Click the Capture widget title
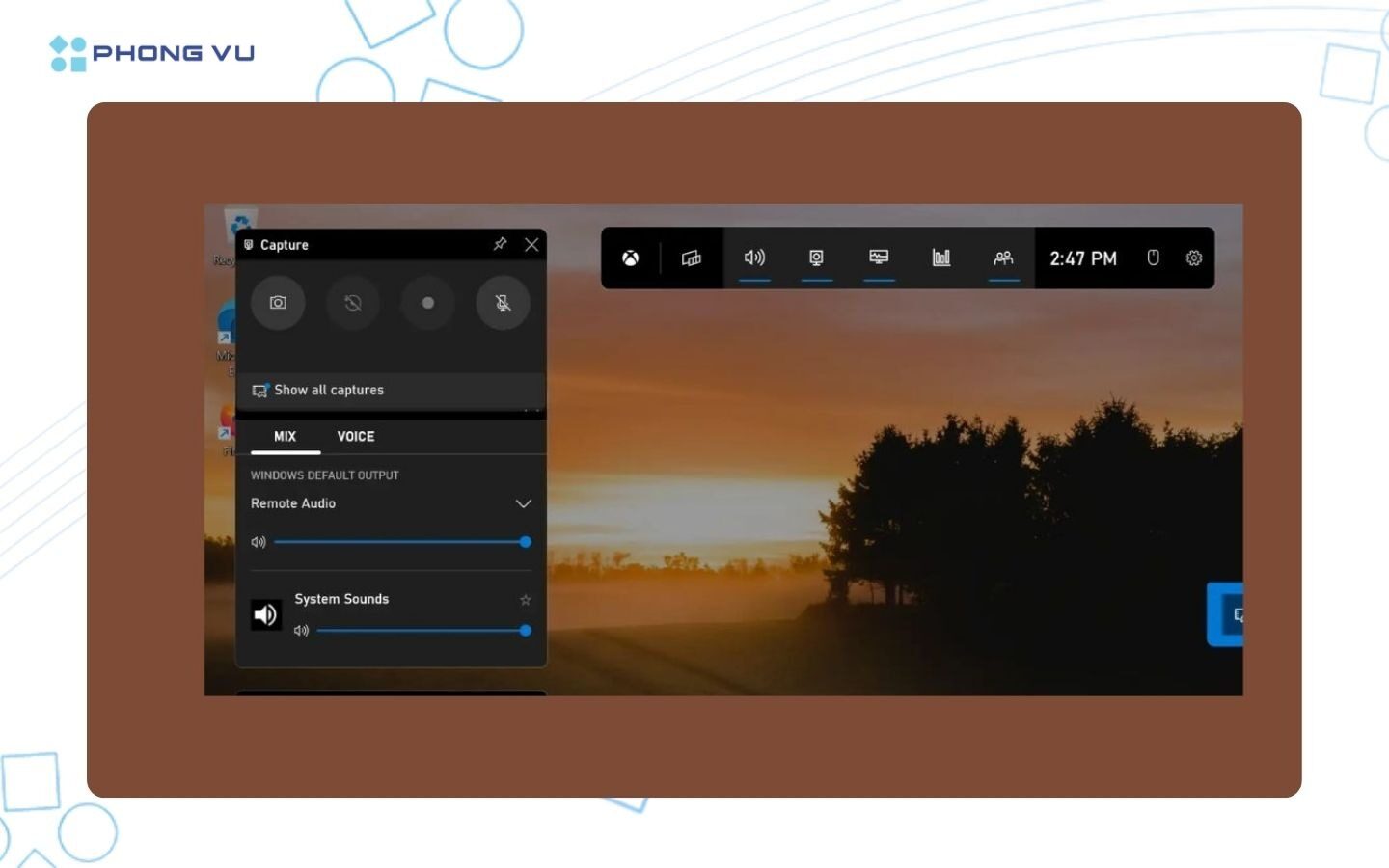Viewport: 1389px width, 868px height. (x=285, y=245)
